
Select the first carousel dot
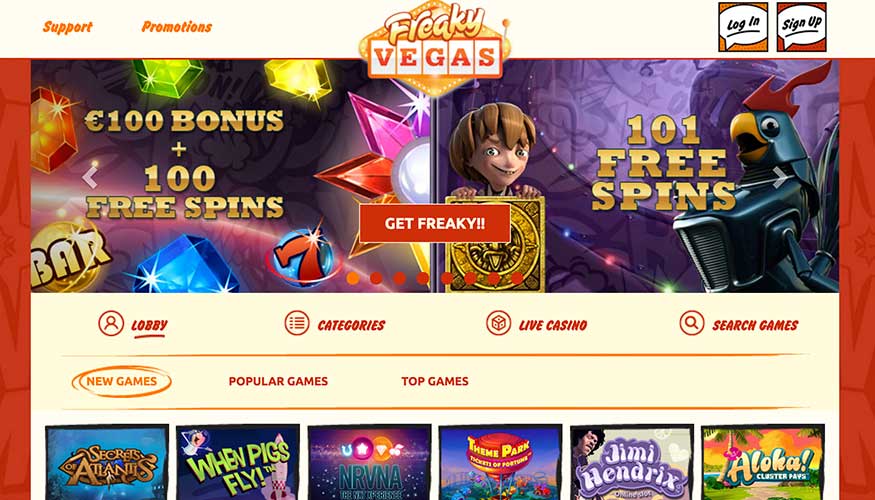point(353,278)
